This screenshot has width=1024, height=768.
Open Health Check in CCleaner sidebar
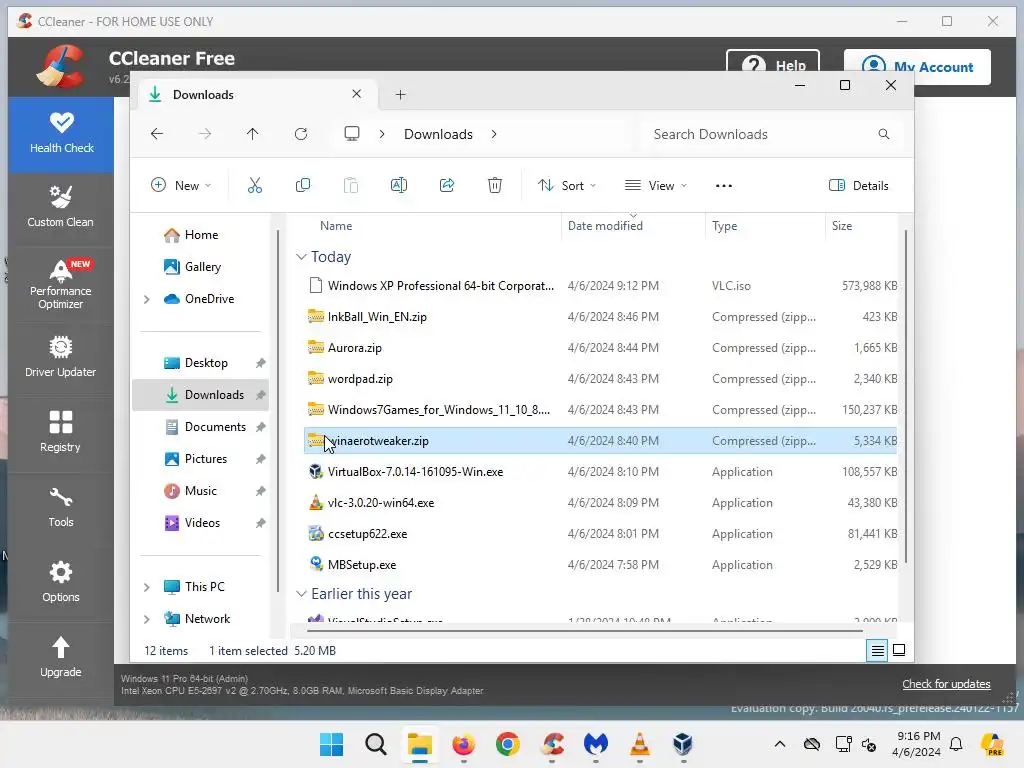61,134
